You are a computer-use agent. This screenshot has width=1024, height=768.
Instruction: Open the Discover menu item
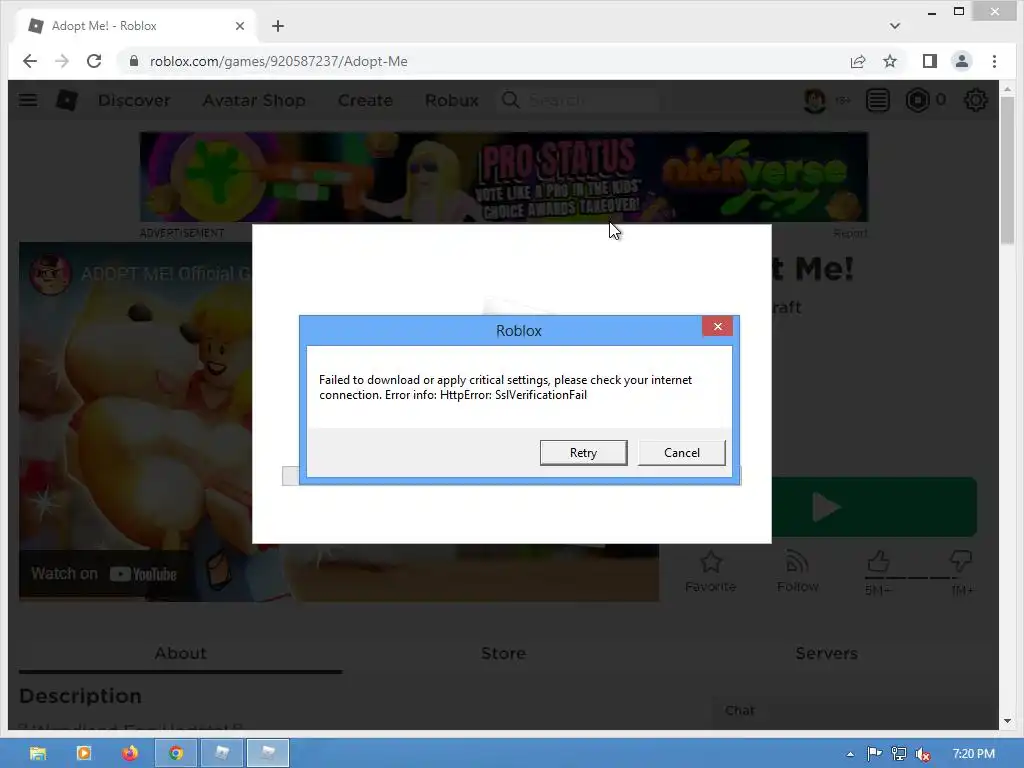134,101
